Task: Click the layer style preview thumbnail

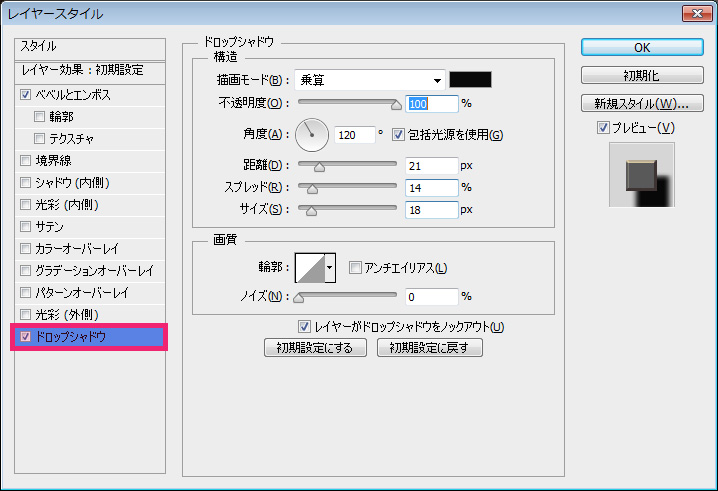Action: (x=641, y=175)
